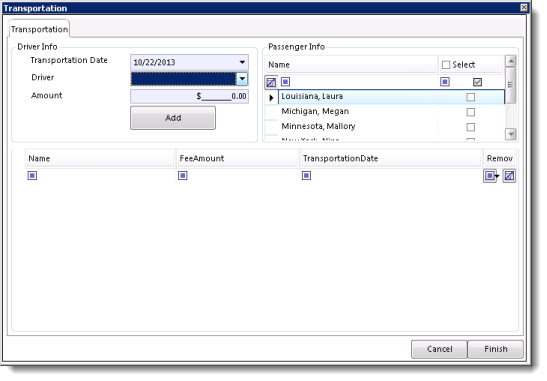Click the passenger list scroll up arrow

[x=511, y=61]
